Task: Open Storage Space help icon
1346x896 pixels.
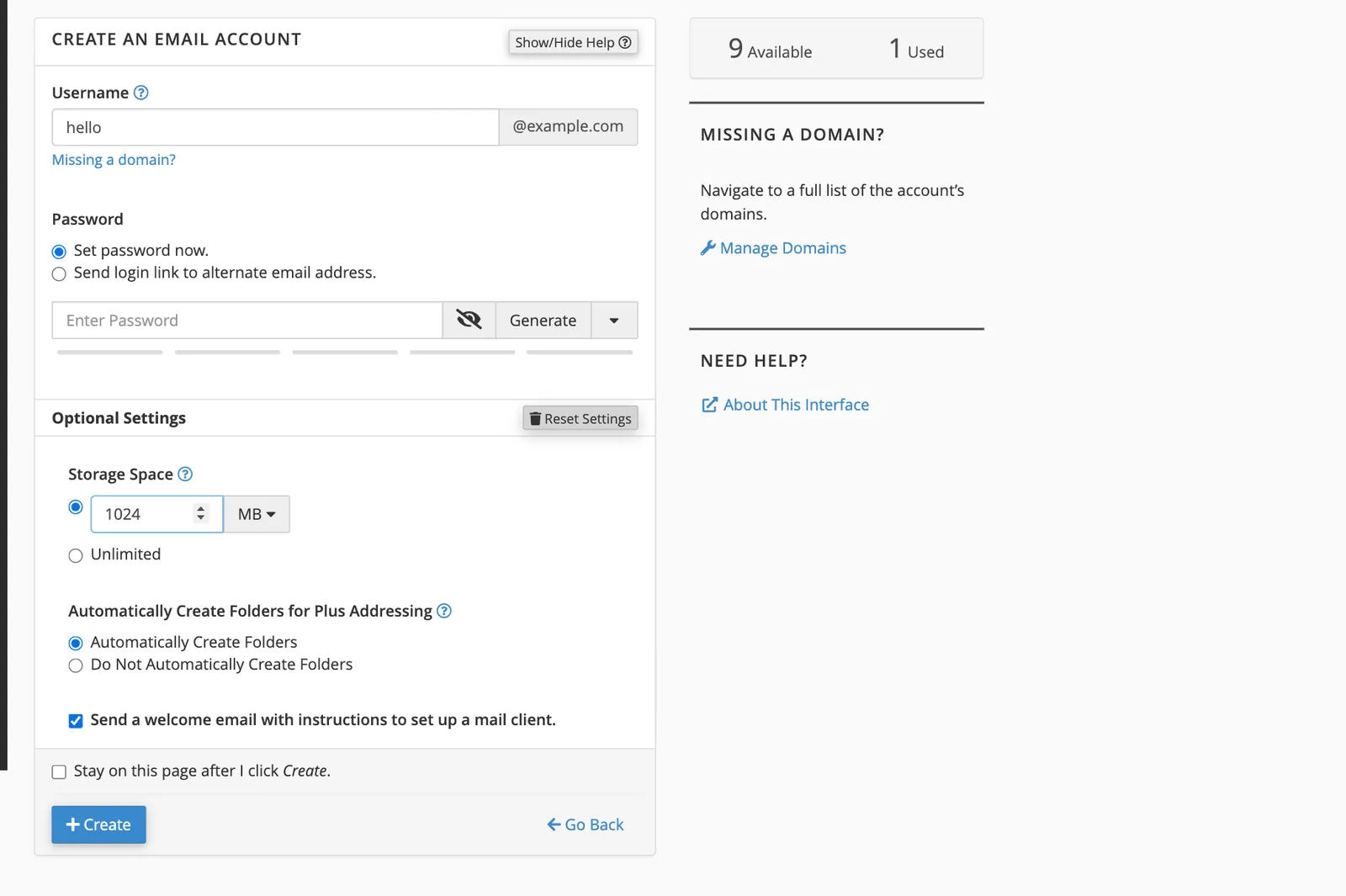Action: (185, 475)
